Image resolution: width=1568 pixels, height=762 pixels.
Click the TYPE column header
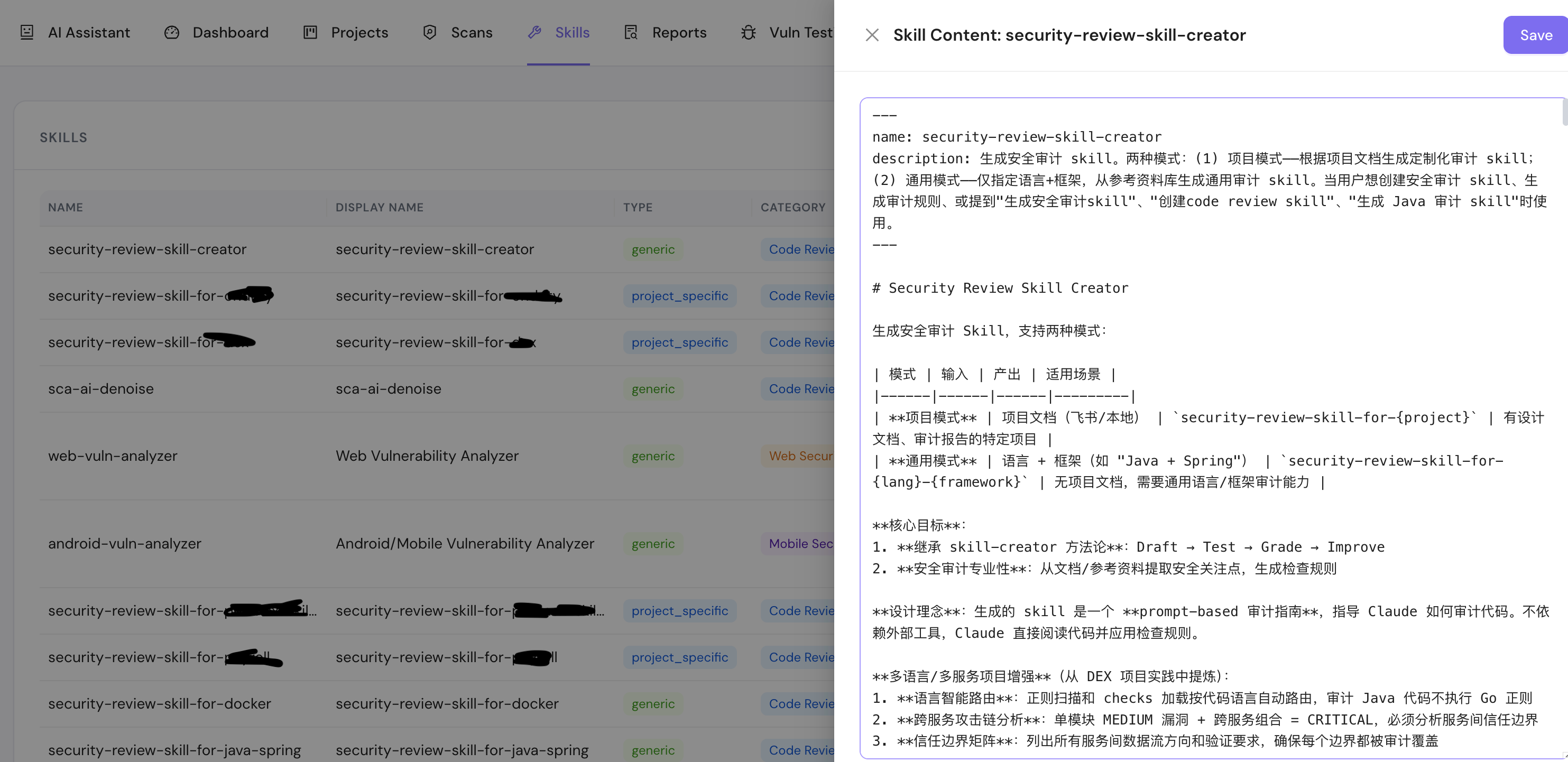click(x=638, y=207)
